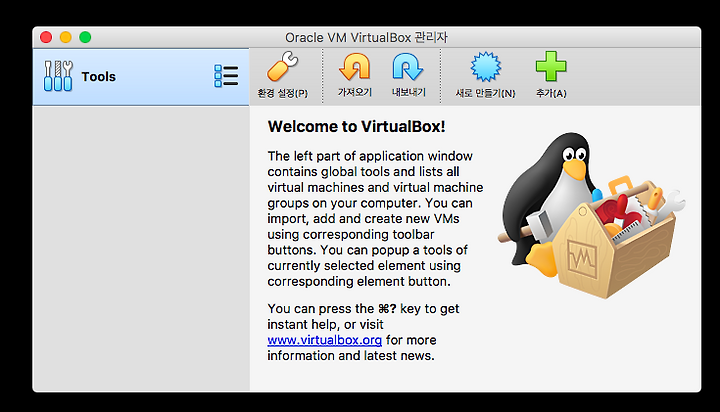Open Preferences with the wrench icon
This screenshot has height=412, width=720.
click(x=282, y=67)
